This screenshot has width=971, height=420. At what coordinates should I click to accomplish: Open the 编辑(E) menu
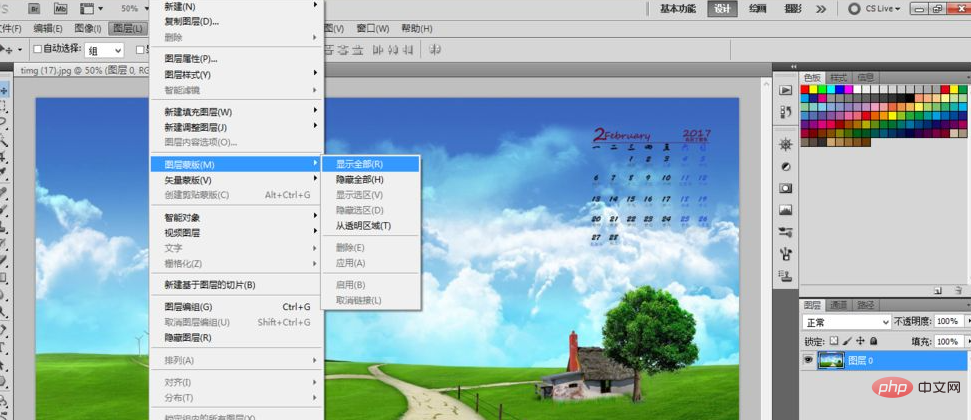[x=48, y=28]
